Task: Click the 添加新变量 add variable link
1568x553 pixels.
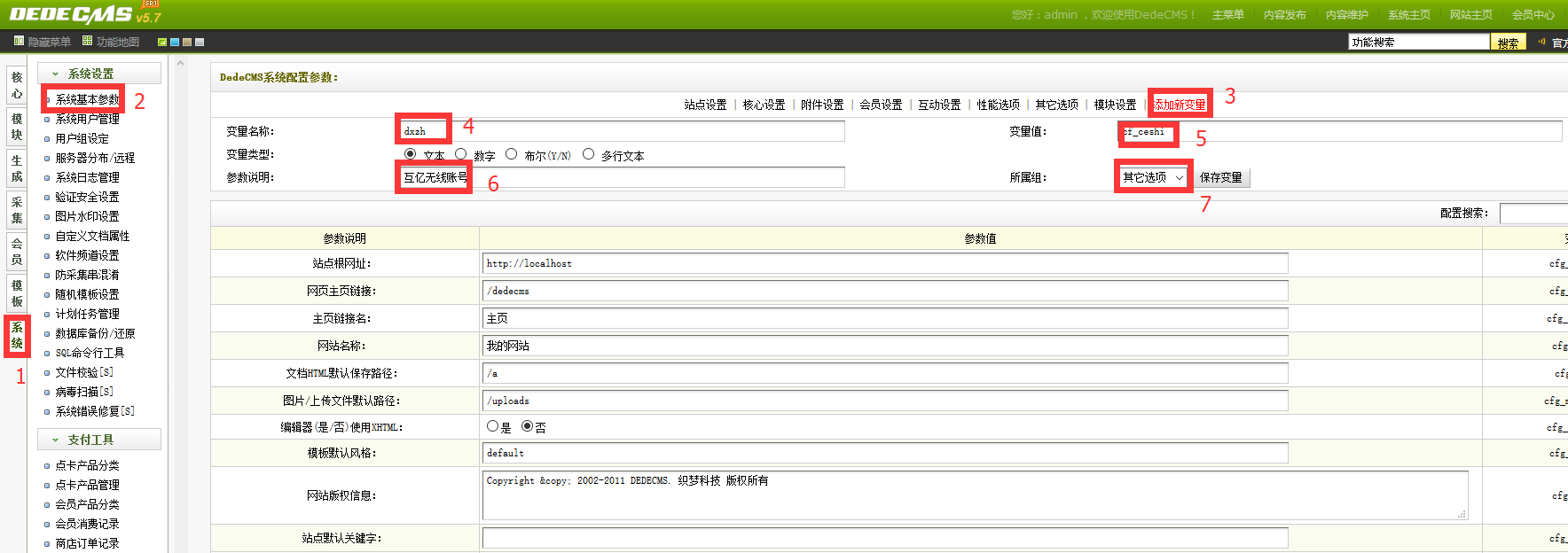Action: pos(1180,105)
